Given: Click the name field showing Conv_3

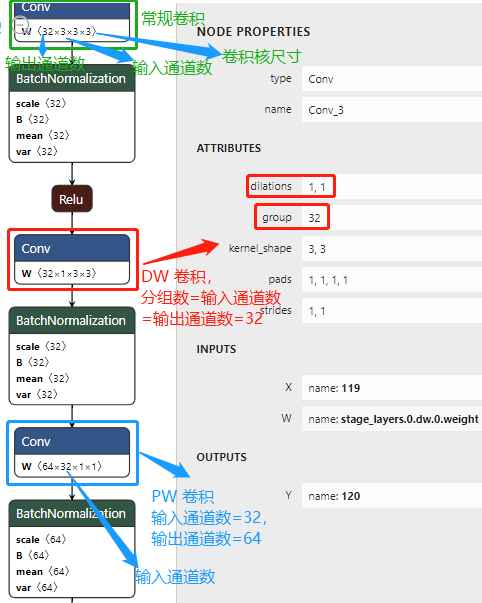Looking at the screenshot, I should tap(392, 110).
